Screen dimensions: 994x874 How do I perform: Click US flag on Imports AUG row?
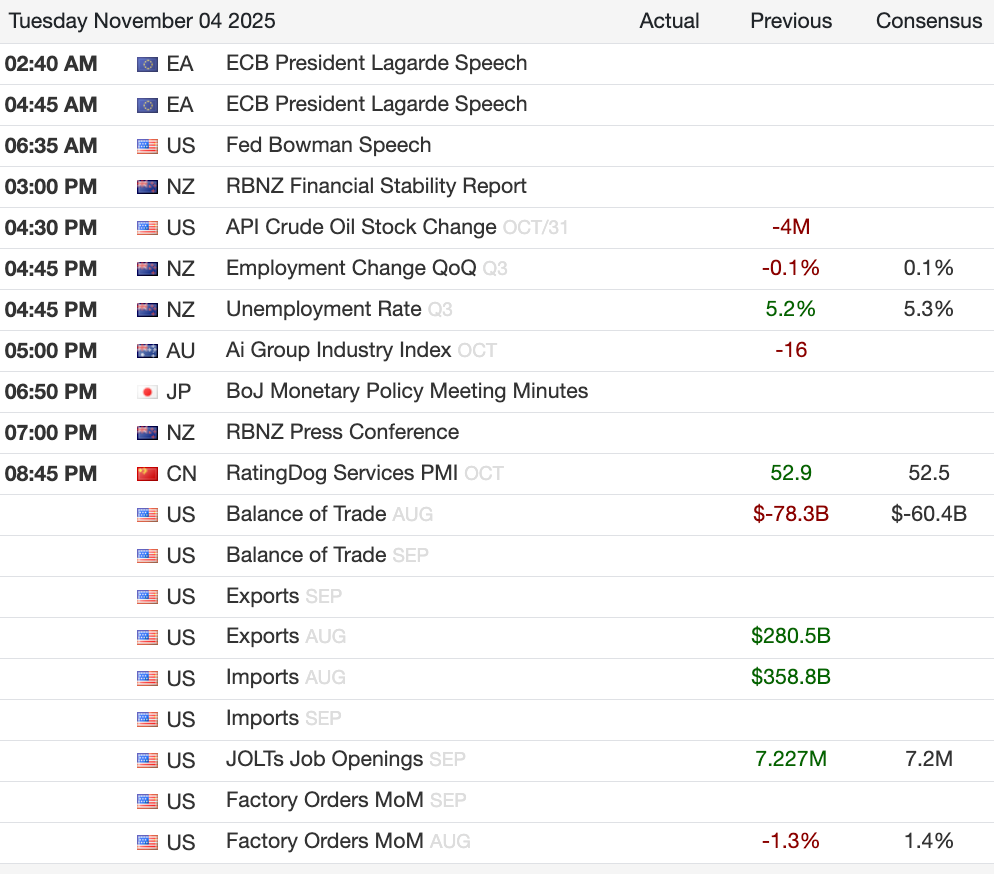click(x=147, y=678)
